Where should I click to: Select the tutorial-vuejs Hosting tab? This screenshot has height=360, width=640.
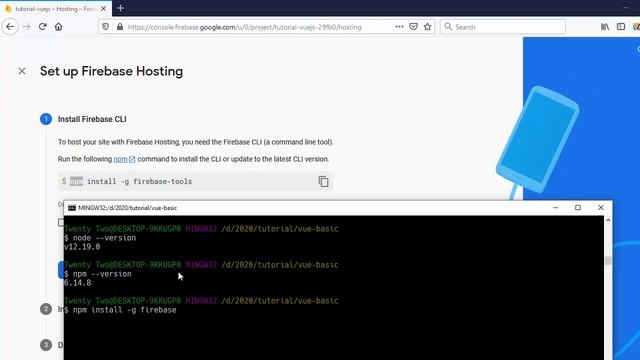pos(55,9)
